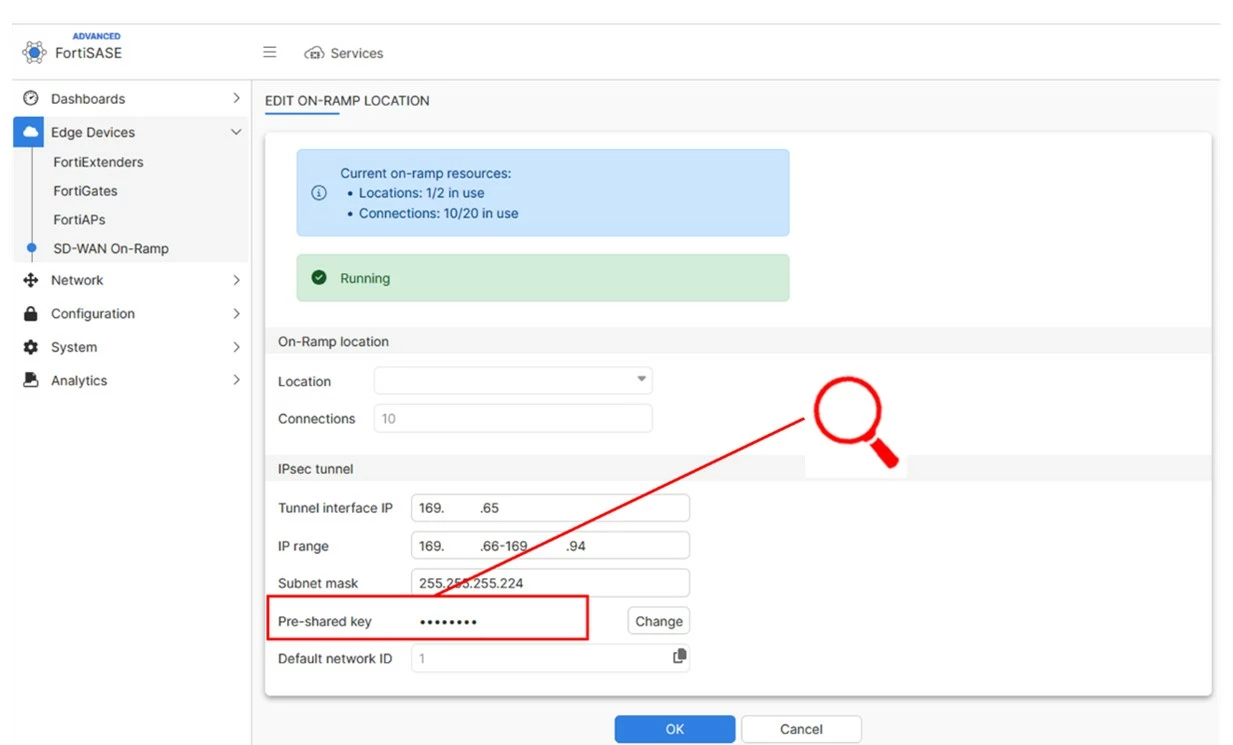
Task: Select SD-WAN On-Ramp menu item
Action: 111,248
